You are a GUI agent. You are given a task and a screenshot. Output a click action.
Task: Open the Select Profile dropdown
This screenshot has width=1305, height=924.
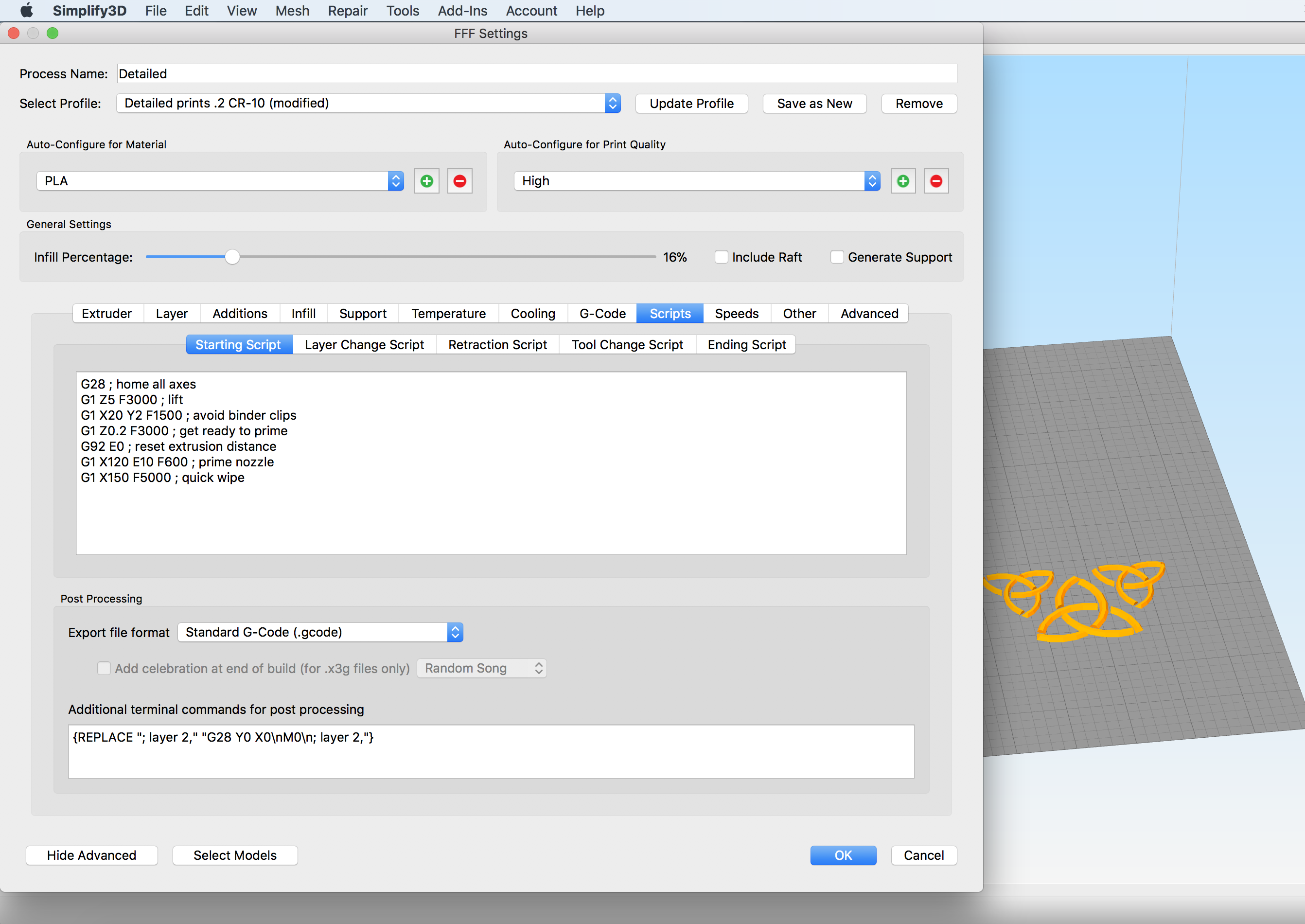click(368, 104)
